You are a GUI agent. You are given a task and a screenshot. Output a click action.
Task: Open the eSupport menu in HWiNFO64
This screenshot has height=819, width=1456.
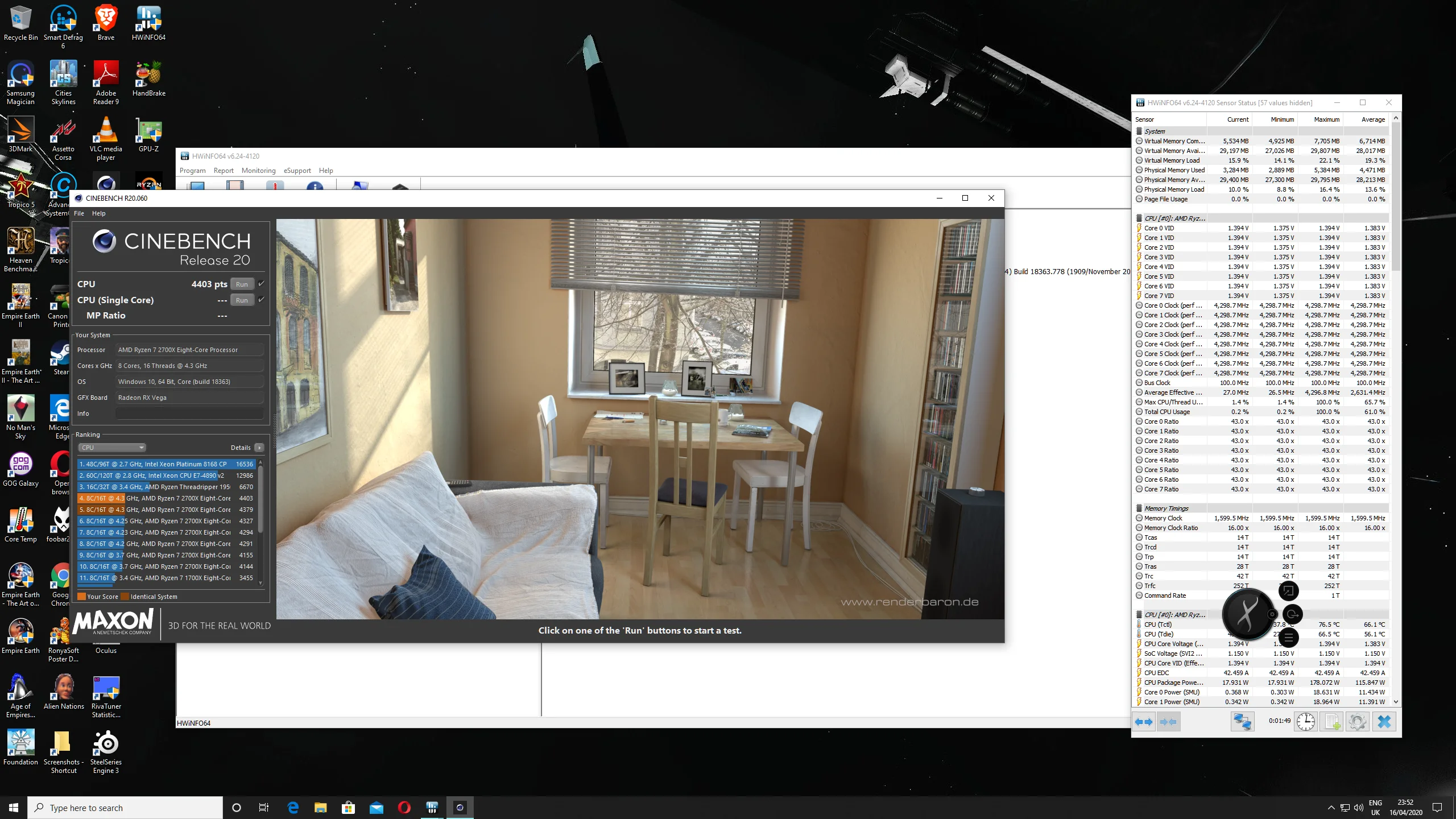pos(297,171)
